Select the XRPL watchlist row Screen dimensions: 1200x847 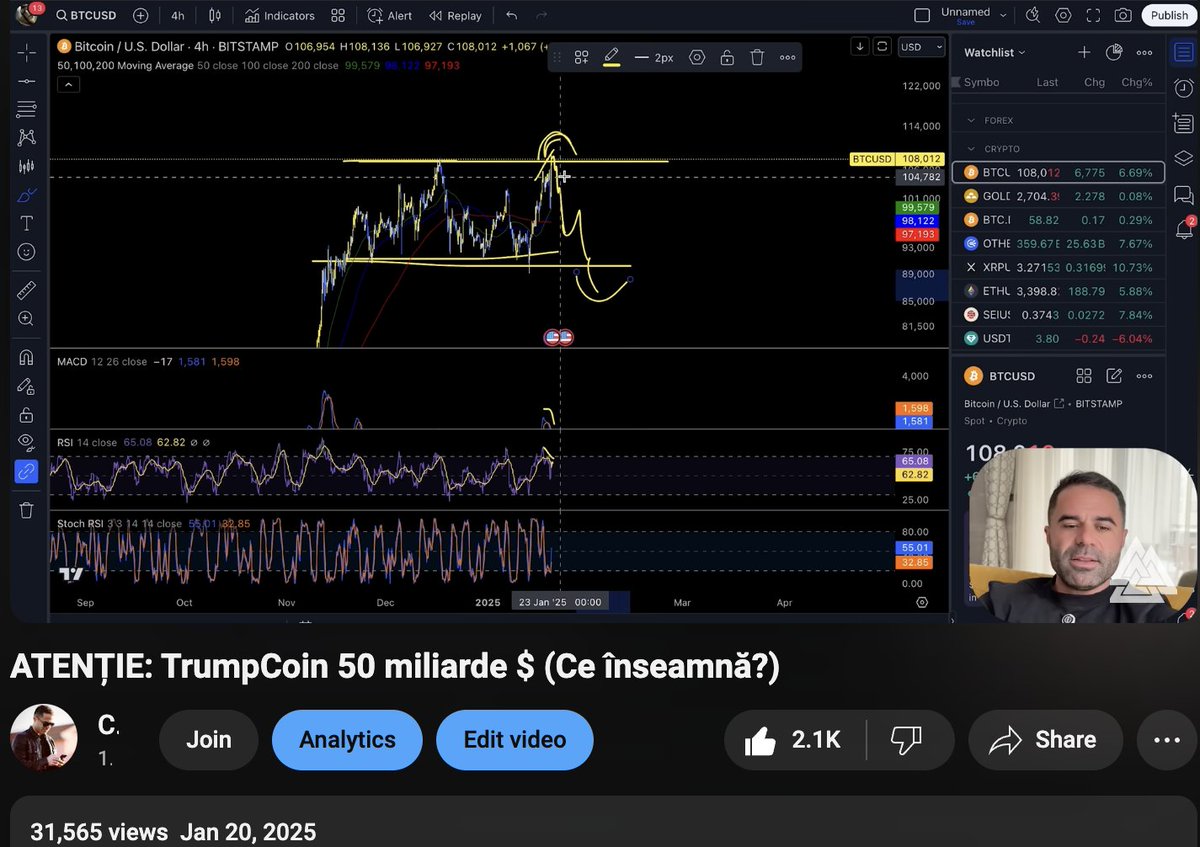pyautogui.click(x=1058, y=268)
